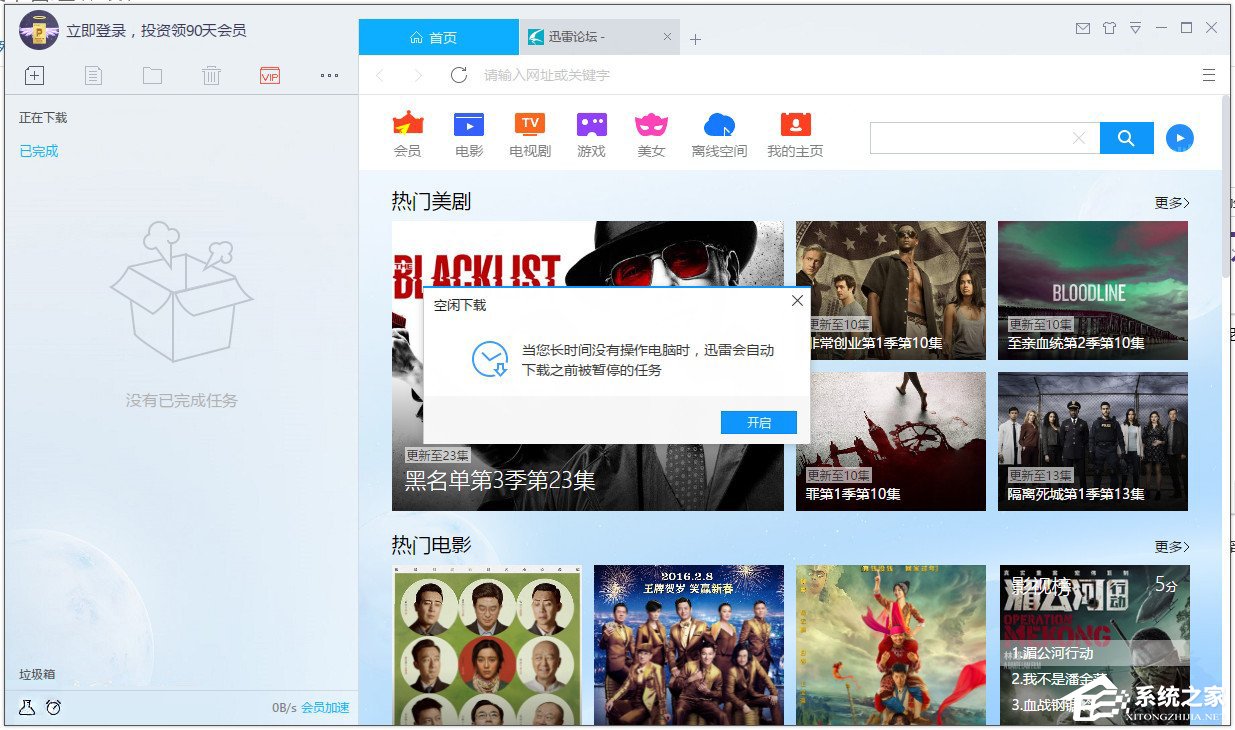Click the user avatar icon

39,30
